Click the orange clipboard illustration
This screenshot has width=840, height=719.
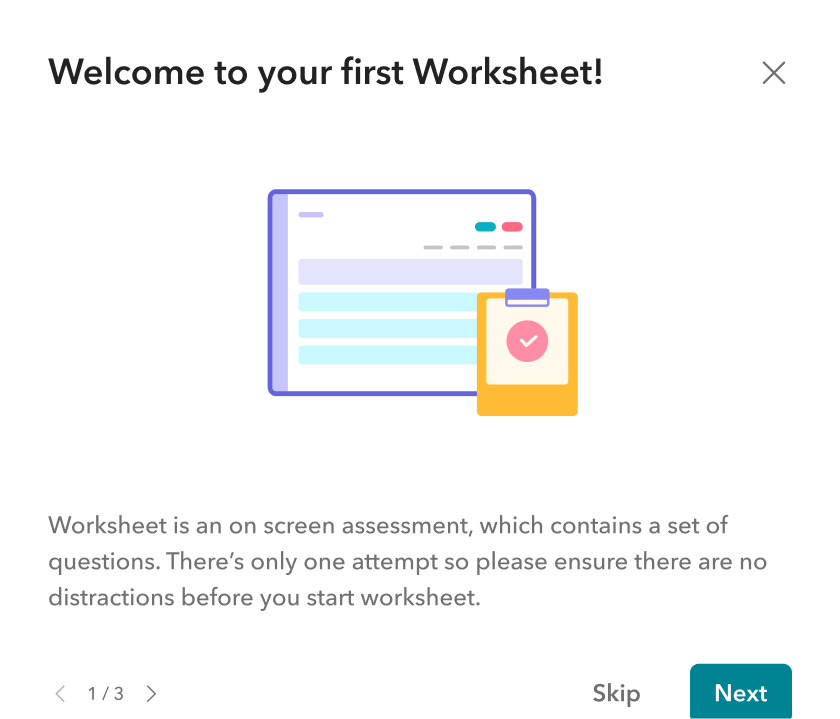pos(527,400)
